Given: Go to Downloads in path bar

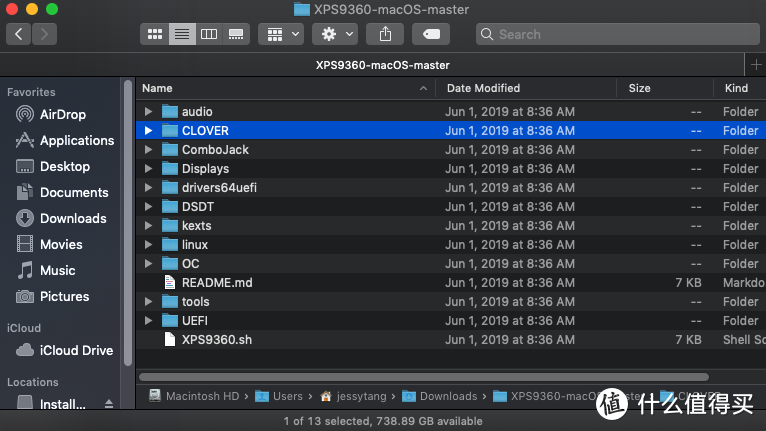Looking at the screenshot, I should tap(440, 396).
